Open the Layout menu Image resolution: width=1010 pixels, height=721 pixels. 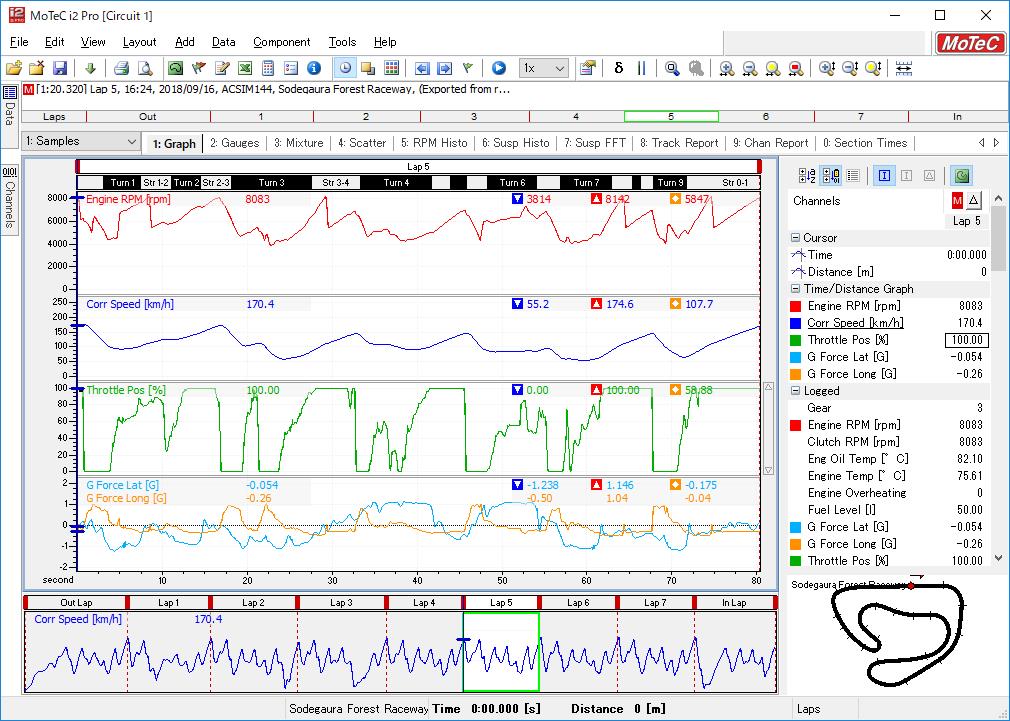(139, 42)
